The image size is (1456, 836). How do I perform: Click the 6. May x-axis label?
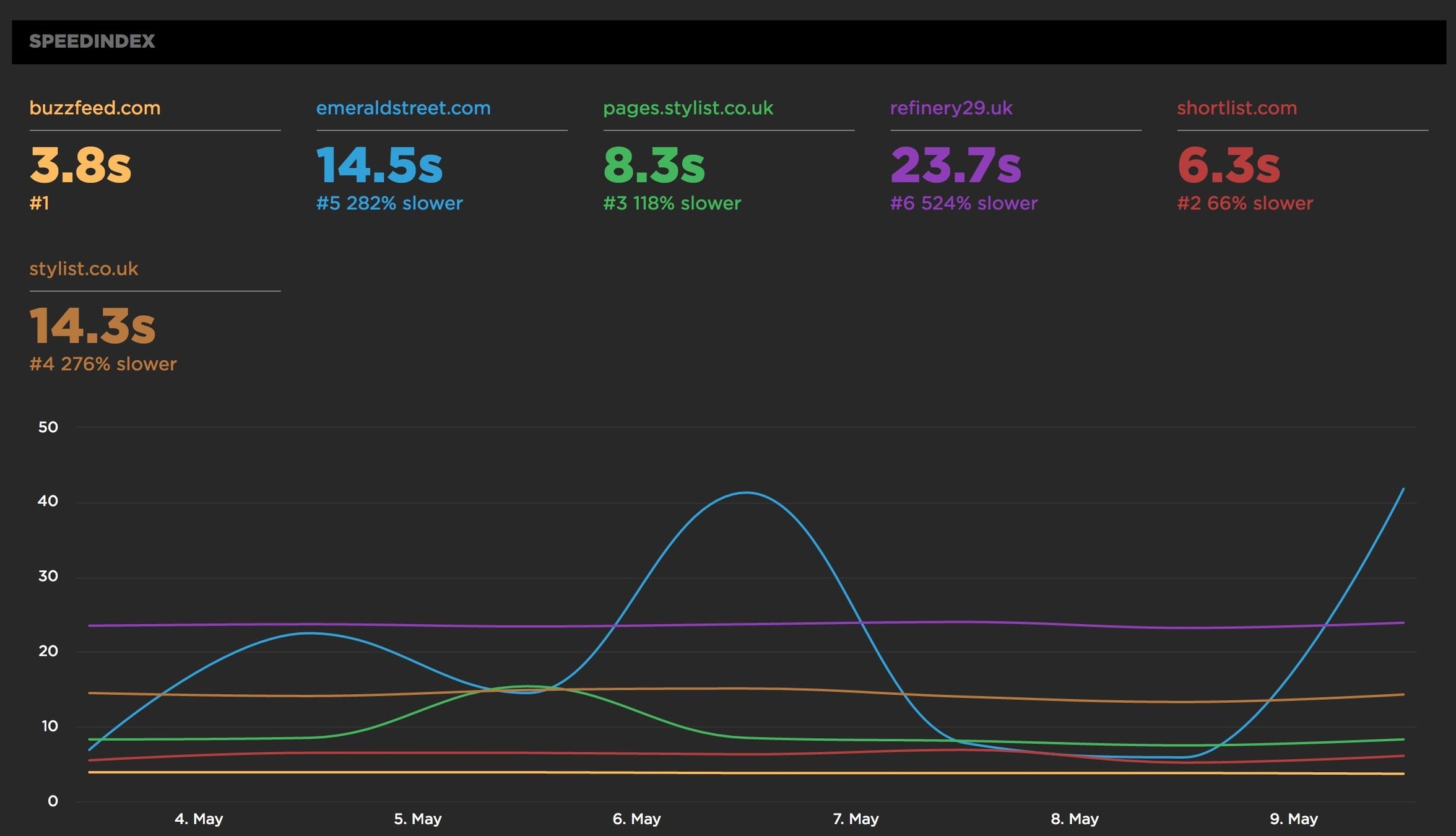[636, 819]
